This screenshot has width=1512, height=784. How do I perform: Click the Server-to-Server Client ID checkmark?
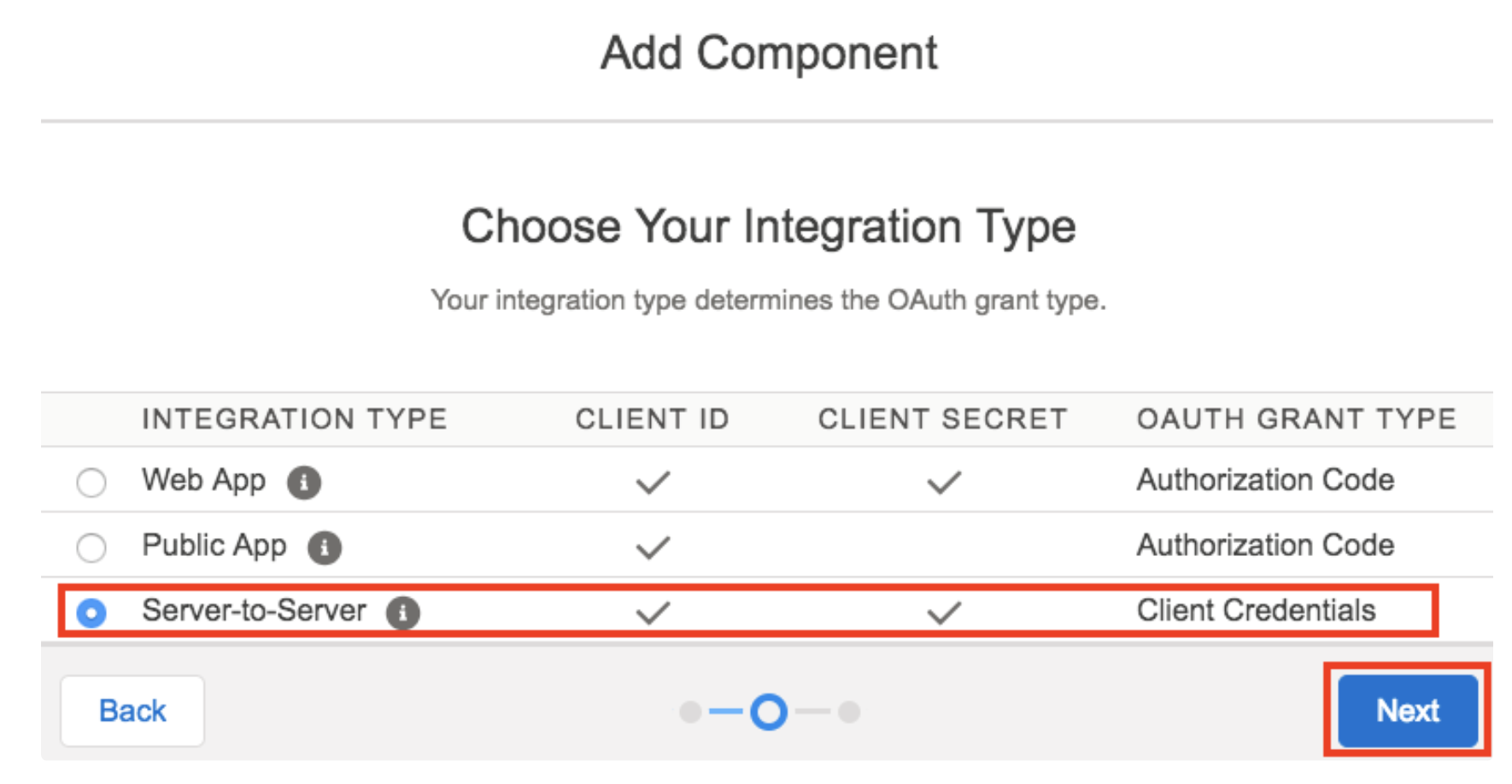coord(653,612)
